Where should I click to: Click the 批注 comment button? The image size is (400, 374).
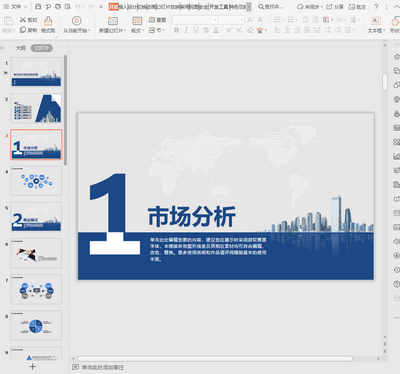pos(357,7)
